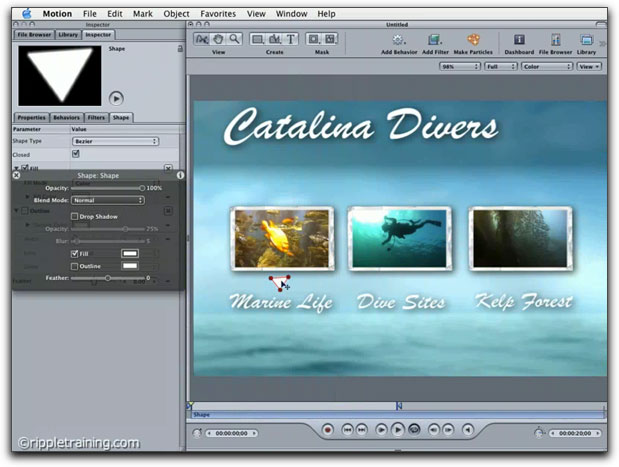Open the Color channel dropdown above canvas
The height and width of the screenshot is (467, 619).
(547, 66)
